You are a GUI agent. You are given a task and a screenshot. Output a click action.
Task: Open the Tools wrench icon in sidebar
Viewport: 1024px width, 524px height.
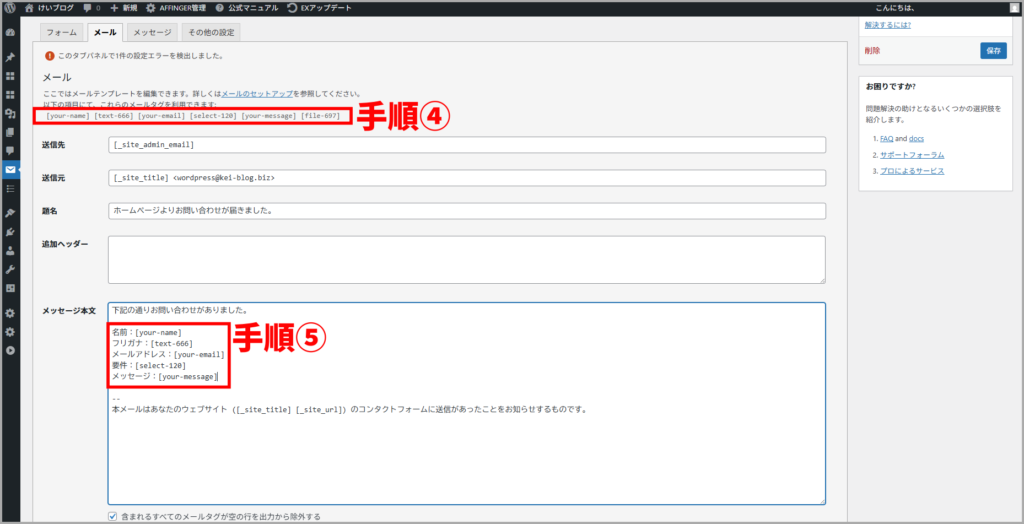click(10, 269)
